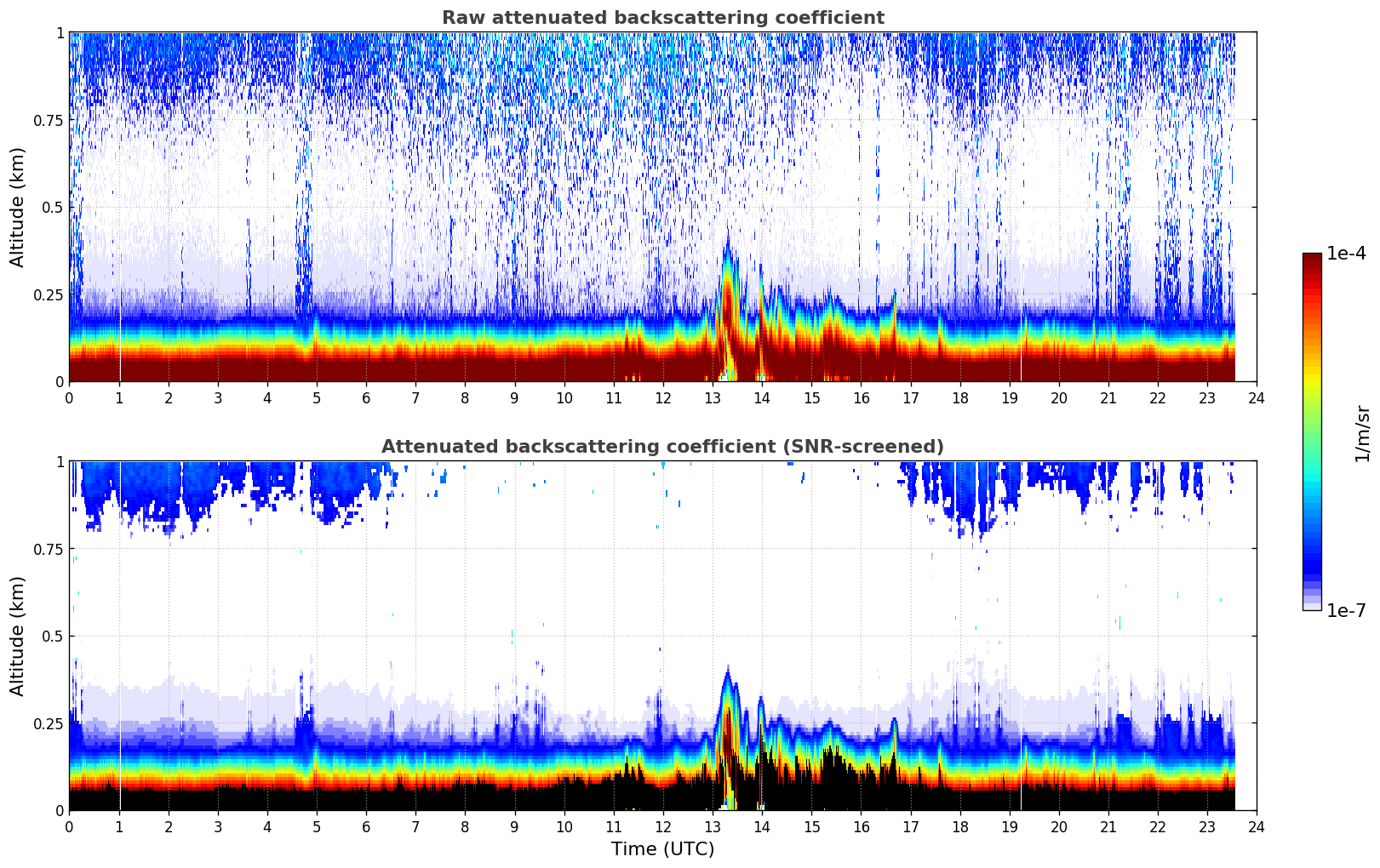Select the "Altitude (km)" label of the raw plot
The image size is (1380, 868).
tap(18, 207)
